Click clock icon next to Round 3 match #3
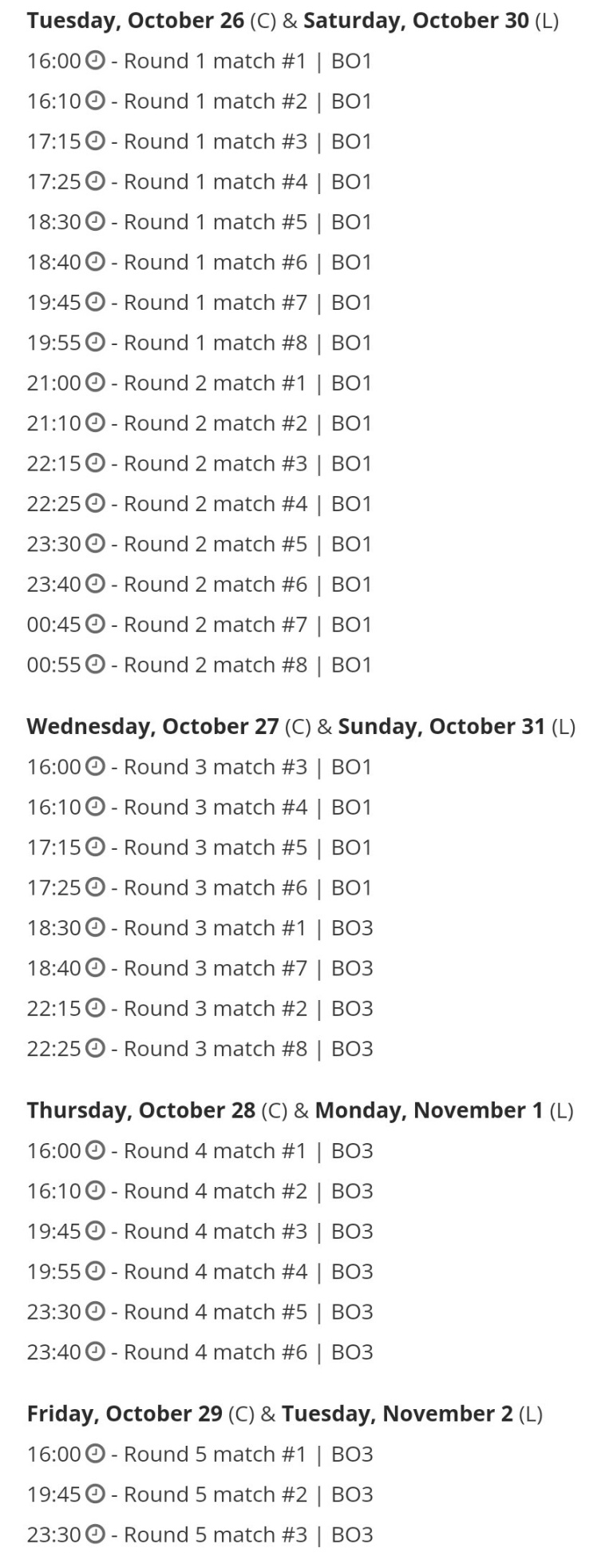609x1568 pixels. pyautogui.click(x=95, y=766)
